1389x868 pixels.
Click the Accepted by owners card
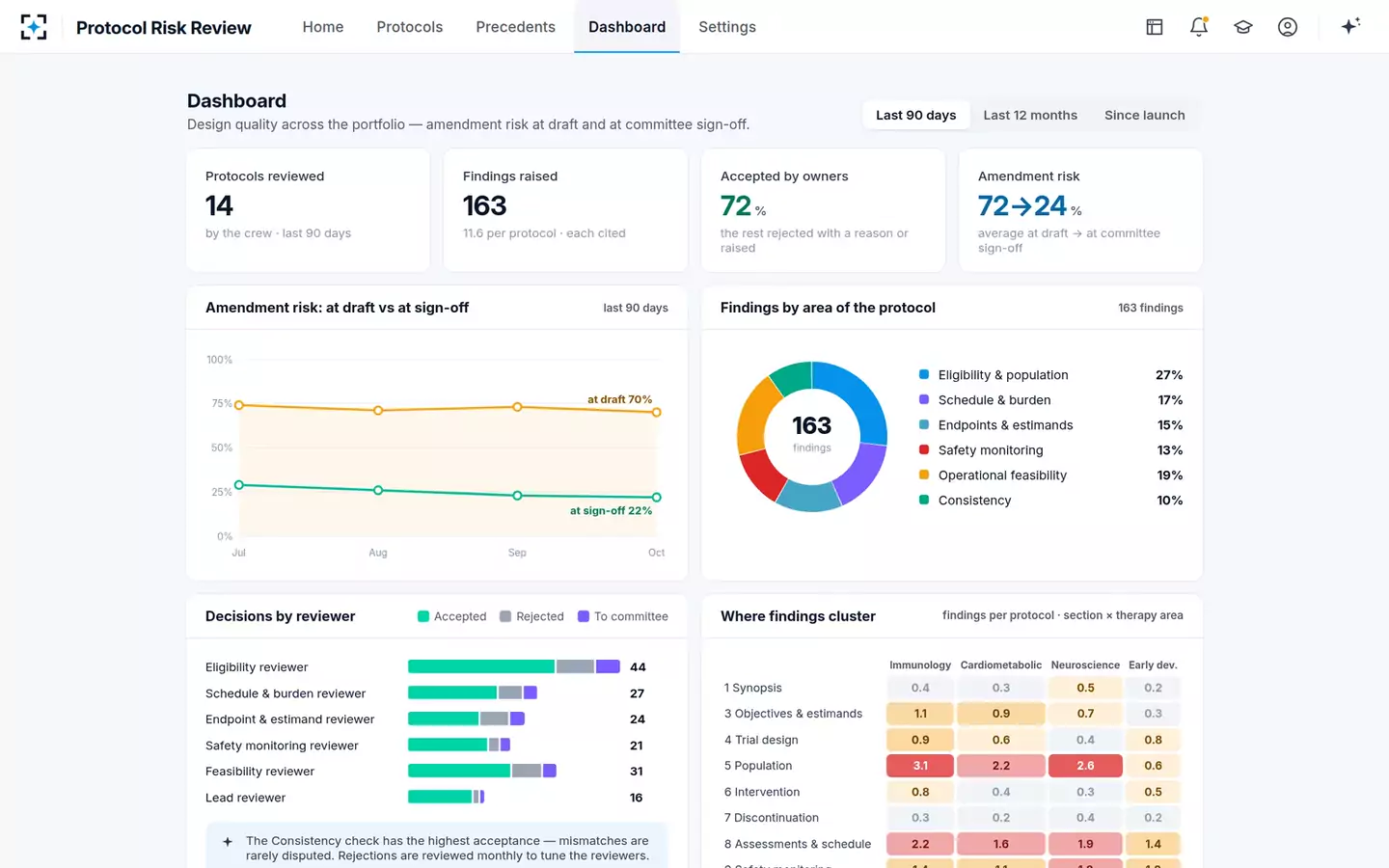pos(823,210)
